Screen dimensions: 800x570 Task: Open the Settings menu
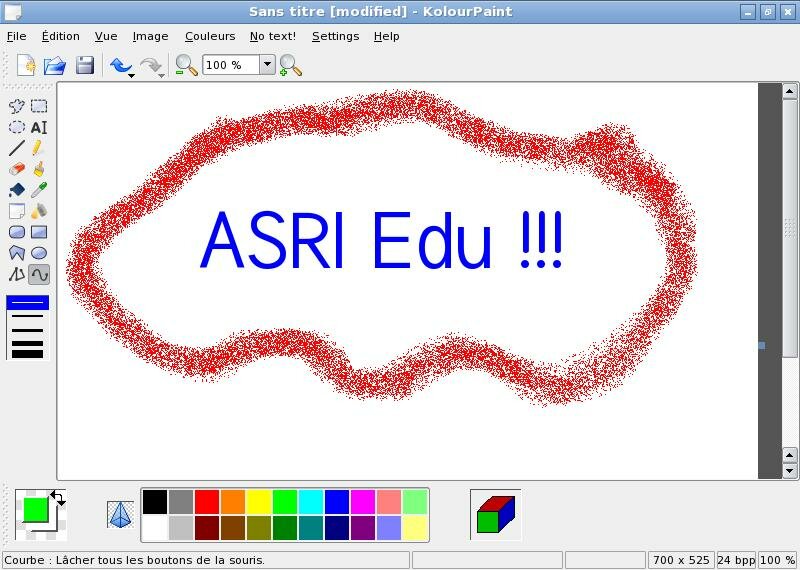336,36
